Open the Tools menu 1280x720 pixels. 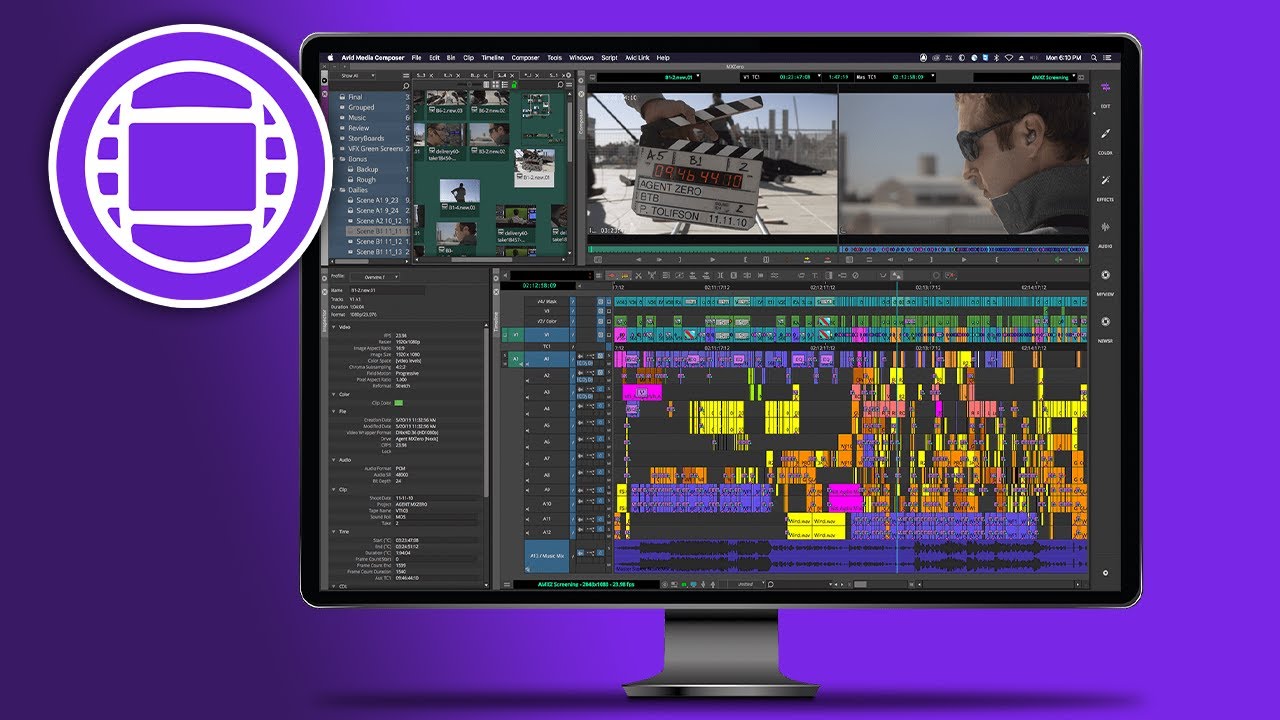(x=554, y=58)
